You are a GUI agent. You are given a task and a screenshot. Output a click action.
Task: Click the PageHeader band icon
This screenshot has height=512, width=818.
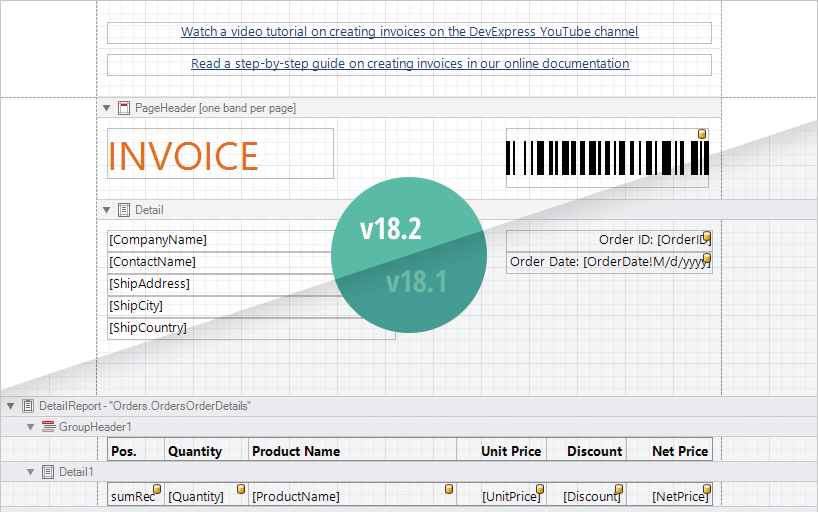[x=124, y=108]
